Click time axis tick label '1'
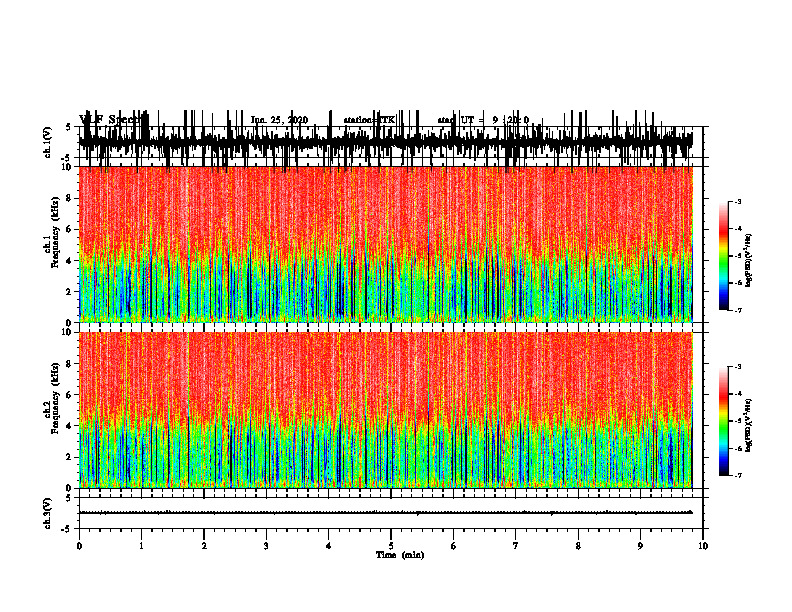This screenshot has height=612, width=792. coord(141,546)
